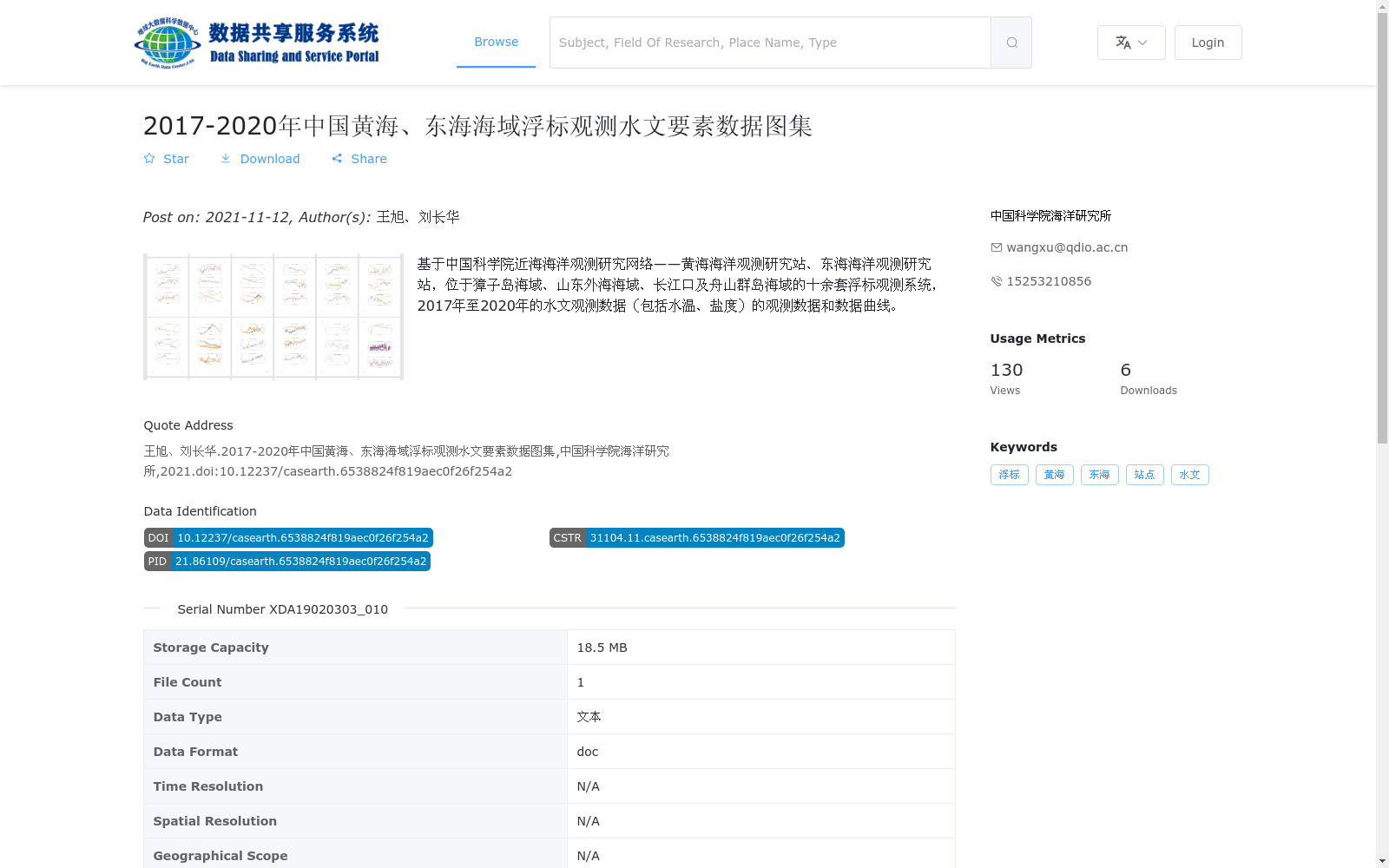Click the Download link
This screenshot has width=1389, height=868.
[x=260, y=159]
